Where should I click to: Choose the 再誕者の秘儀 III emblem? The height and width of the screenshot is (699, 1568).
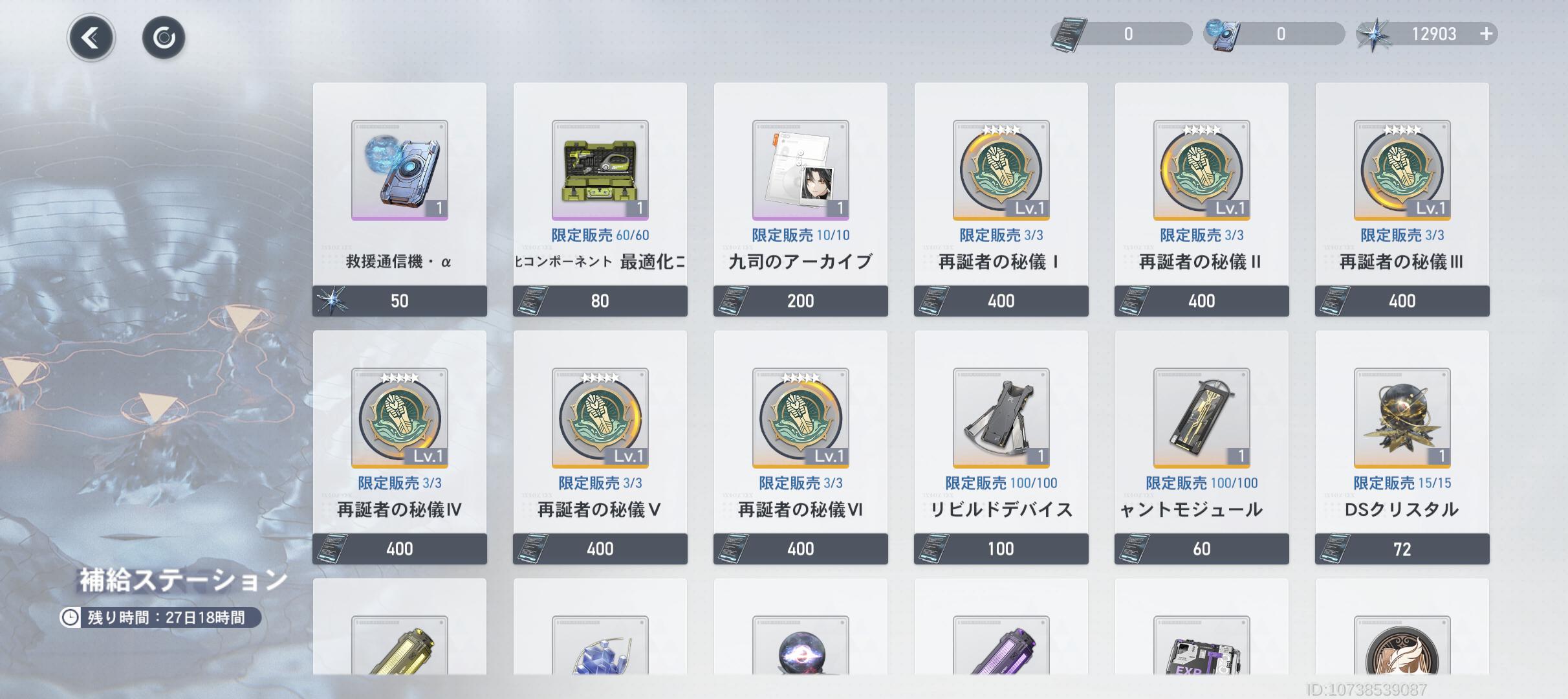click(1402, 170)
